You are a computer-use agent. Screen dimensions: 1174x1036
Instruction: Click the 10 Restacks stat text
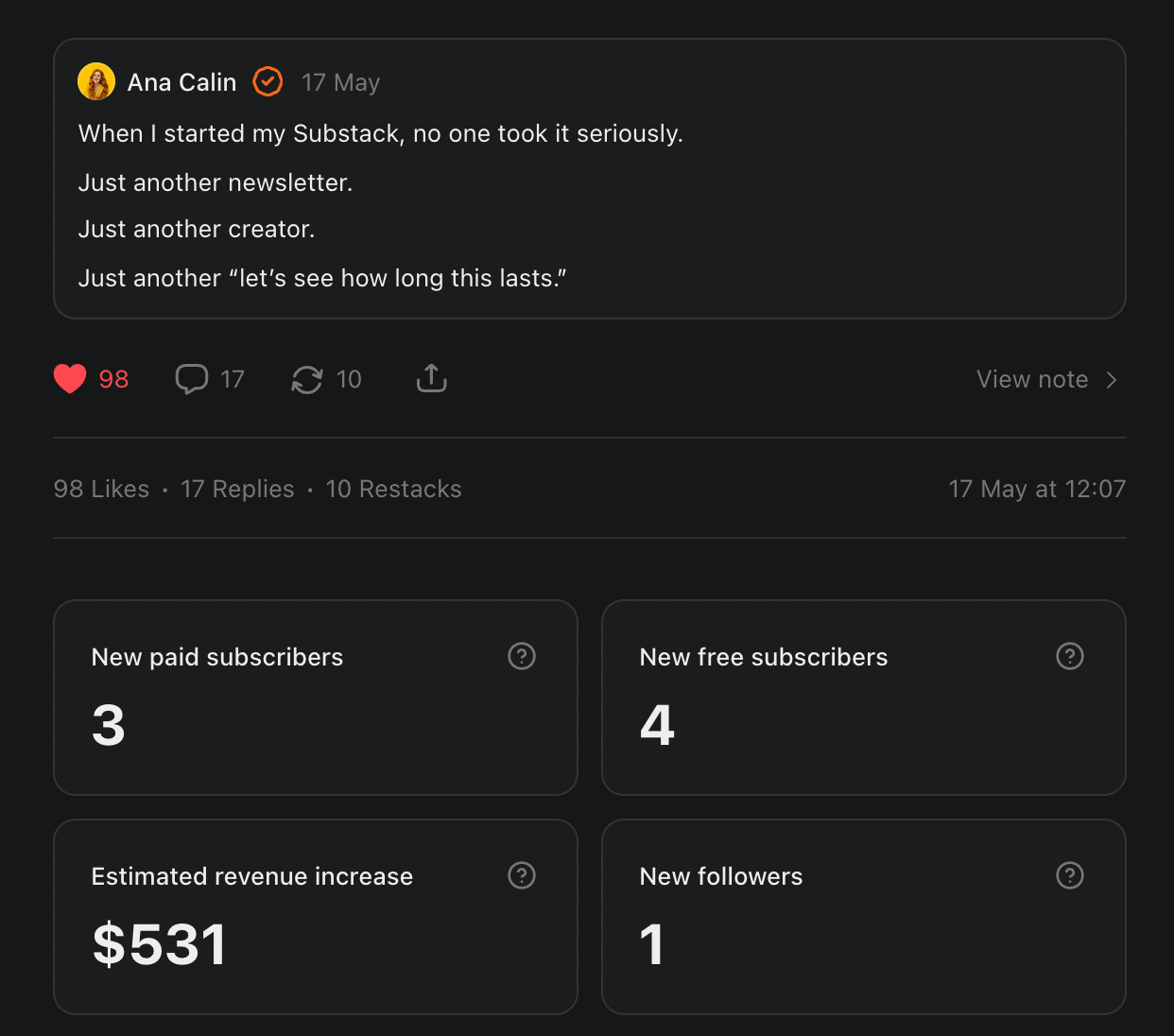pyautogui.click(x=393, y=489)
